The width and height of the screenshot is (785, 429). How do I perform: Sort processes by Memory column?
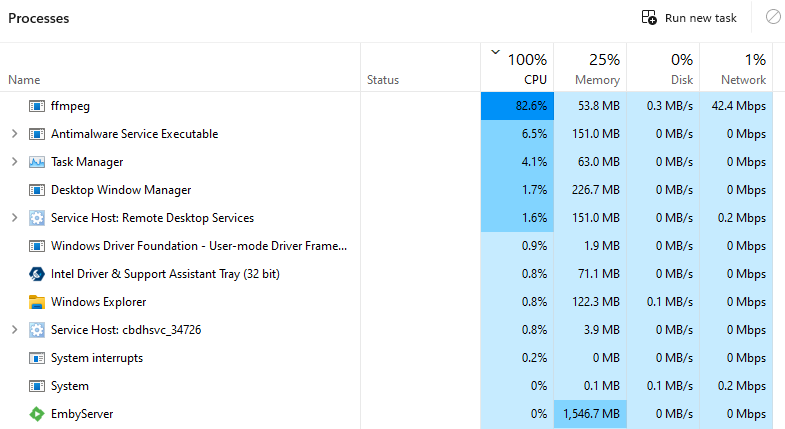[590, 68]
